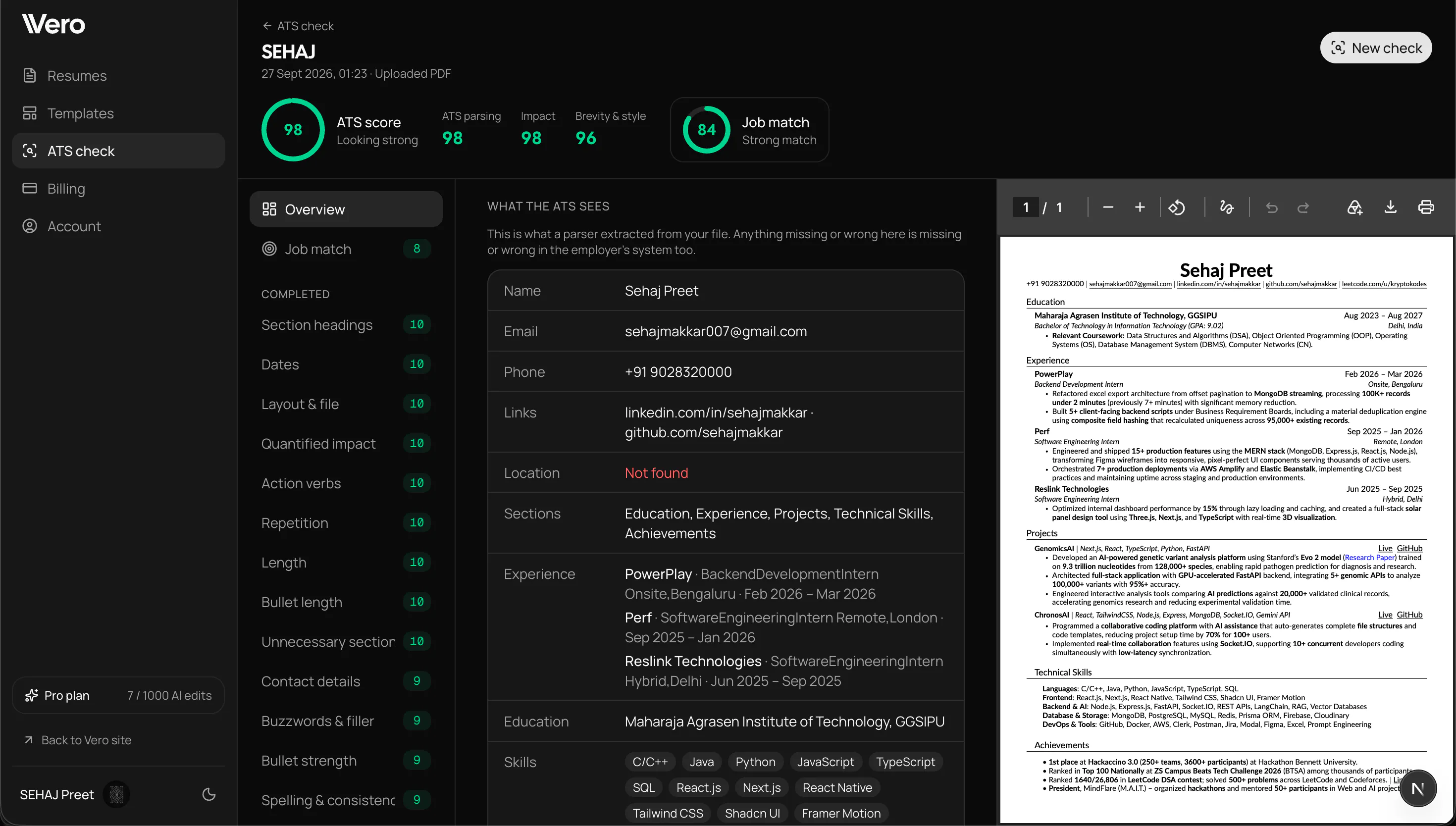
Task: Open Contact details check
Action: coord(346,681)
